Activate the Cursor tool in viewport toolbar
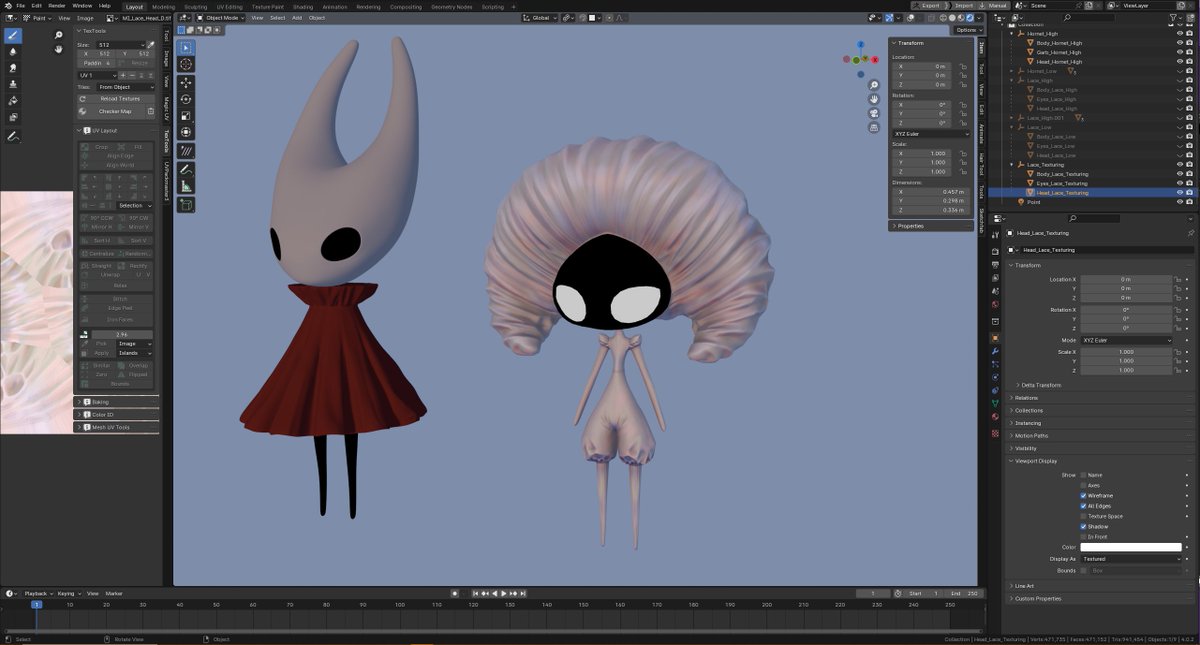The image size is (1200, 645). coord(186,64)
